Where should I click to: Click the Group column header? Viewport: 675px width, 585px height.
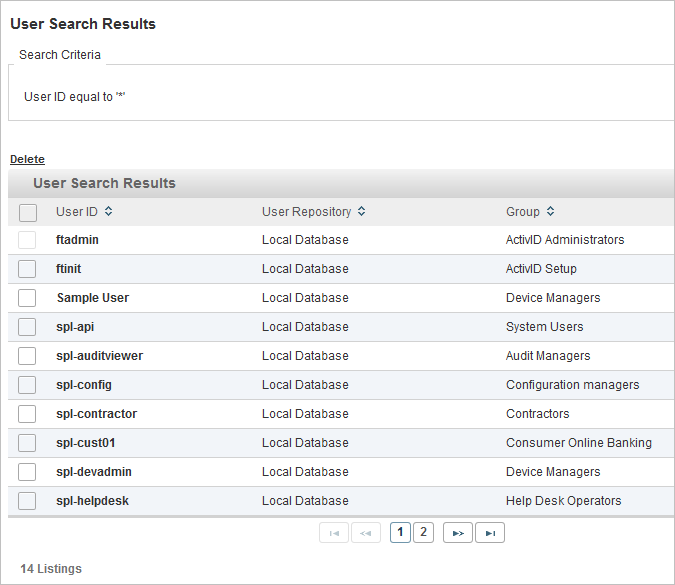point(523,212)
